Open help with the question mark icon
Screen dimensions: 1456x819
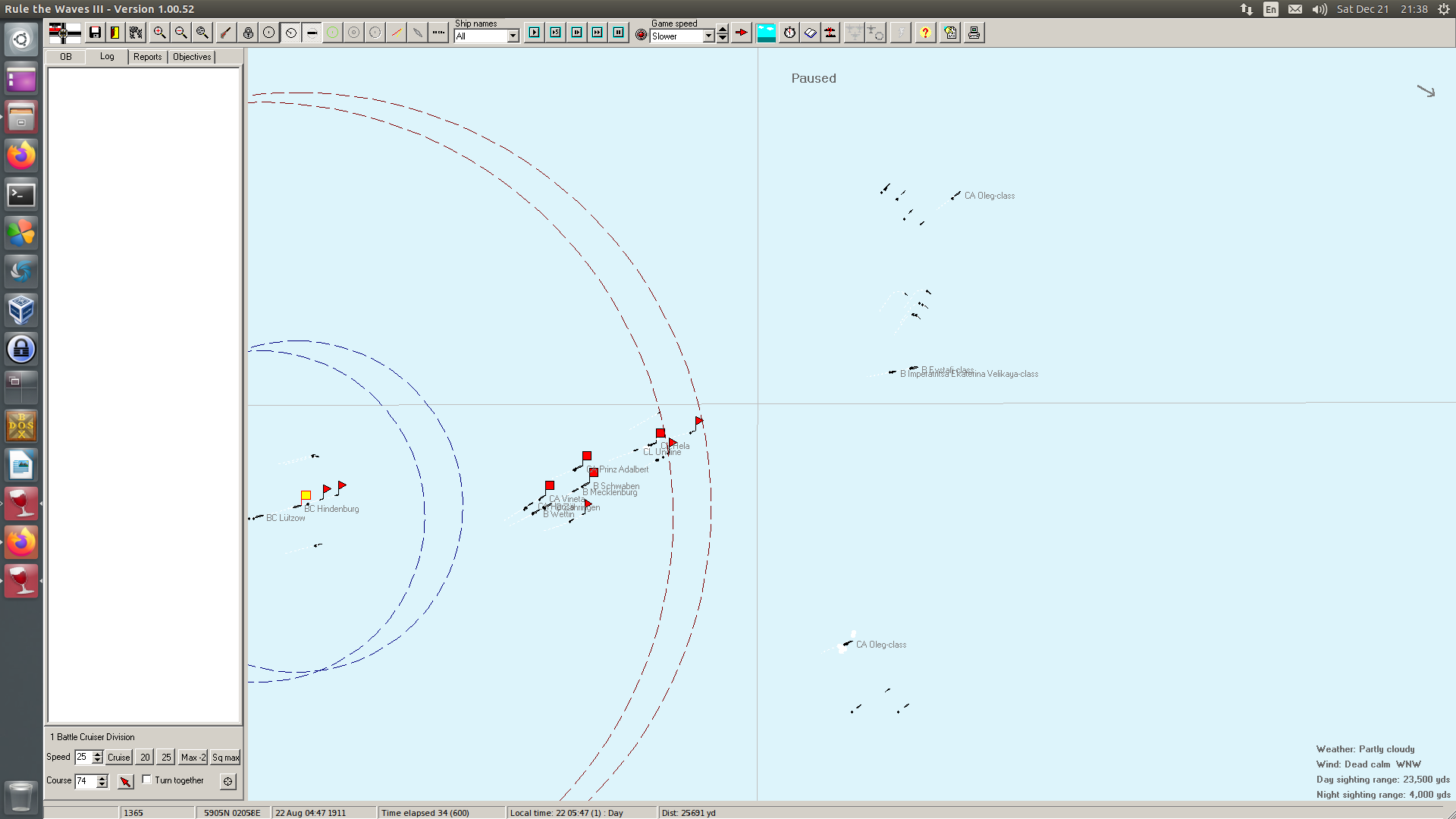(925, 33)
